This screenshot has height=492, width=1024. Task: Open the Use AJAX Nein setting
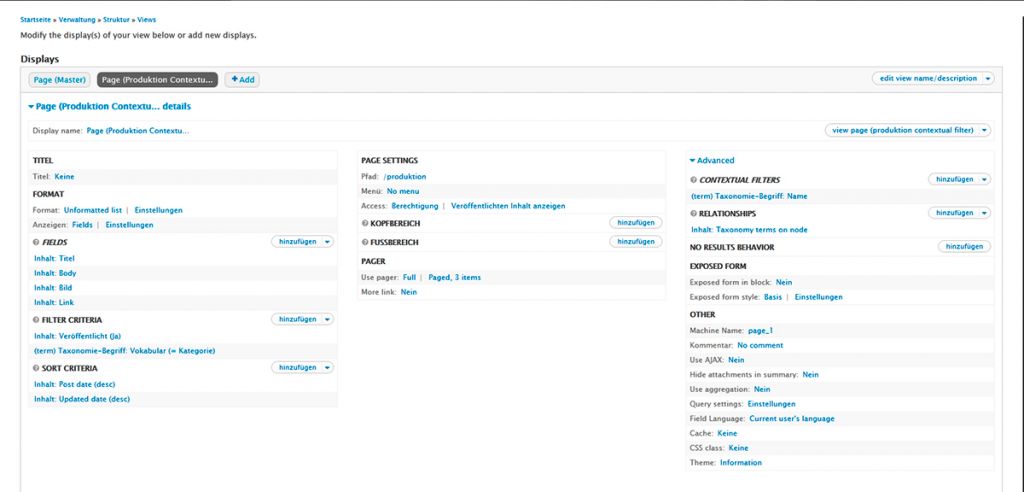[x=736, y=359]
